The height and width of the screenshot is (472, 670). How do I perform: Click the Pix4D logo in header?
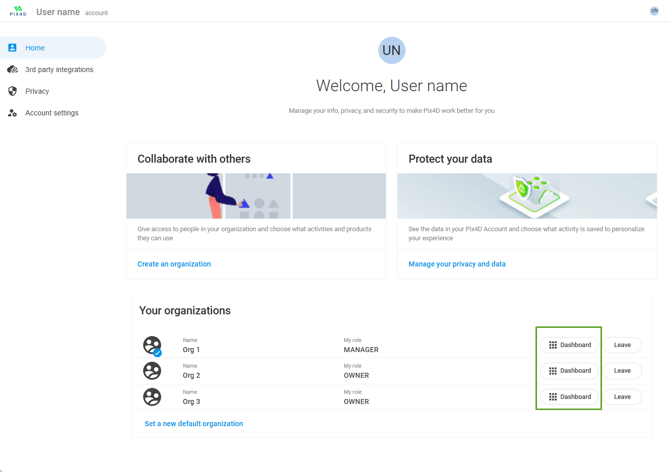(18, 12)
